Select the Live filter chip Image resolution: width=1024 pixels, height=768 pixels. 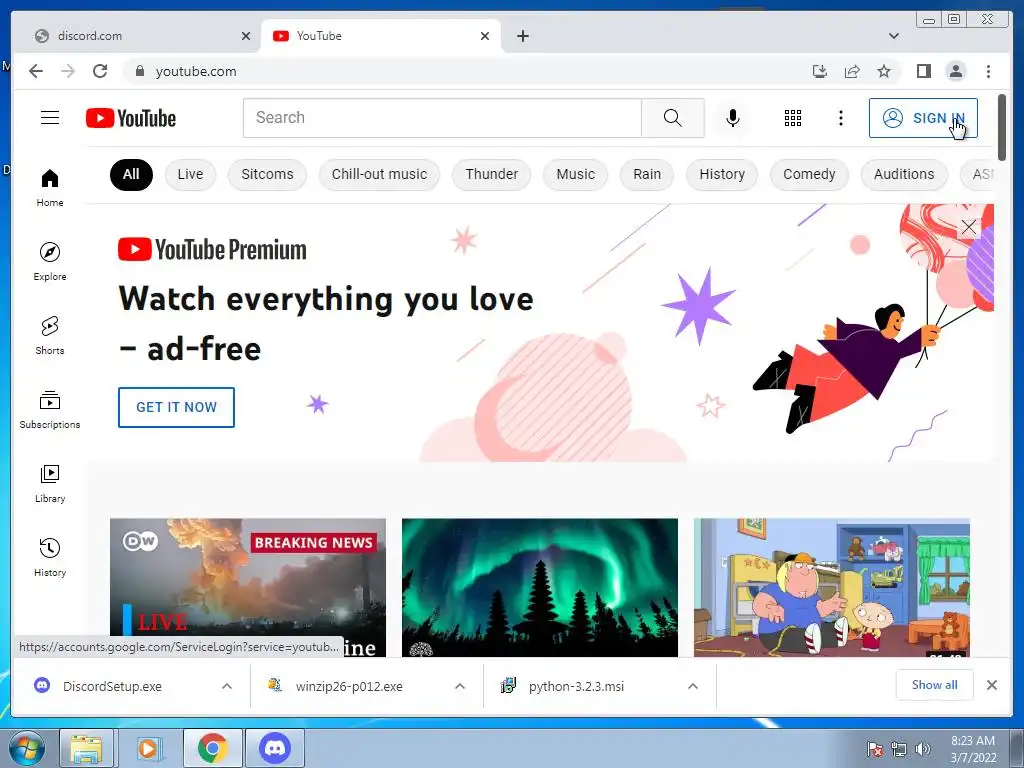click(190, 174)
